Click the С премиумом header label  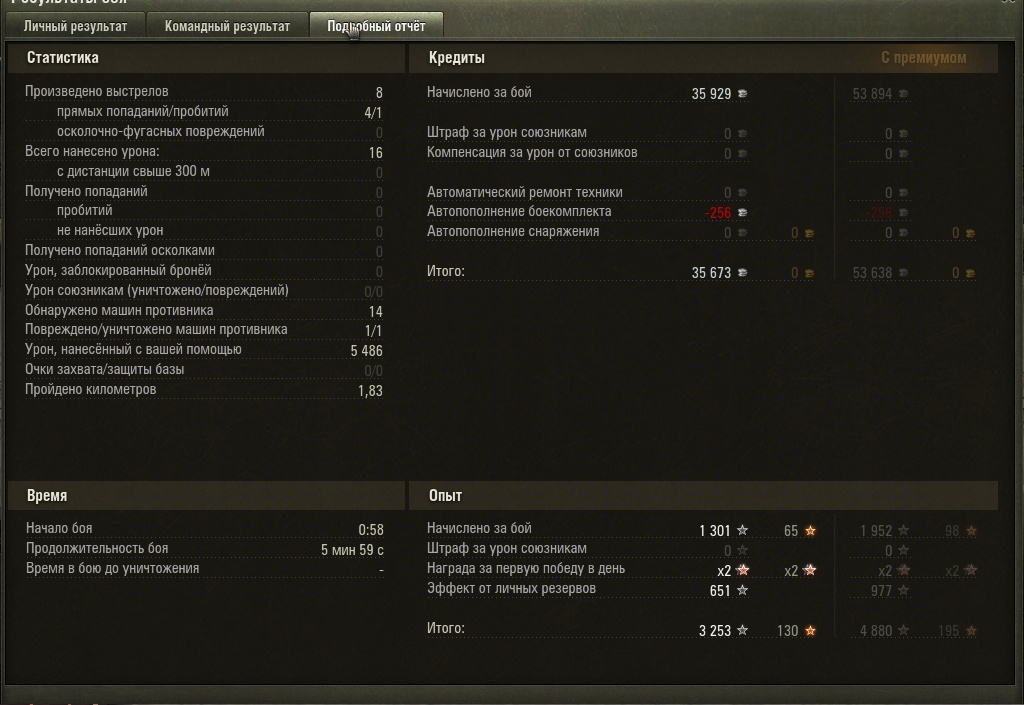pos(923,57)
